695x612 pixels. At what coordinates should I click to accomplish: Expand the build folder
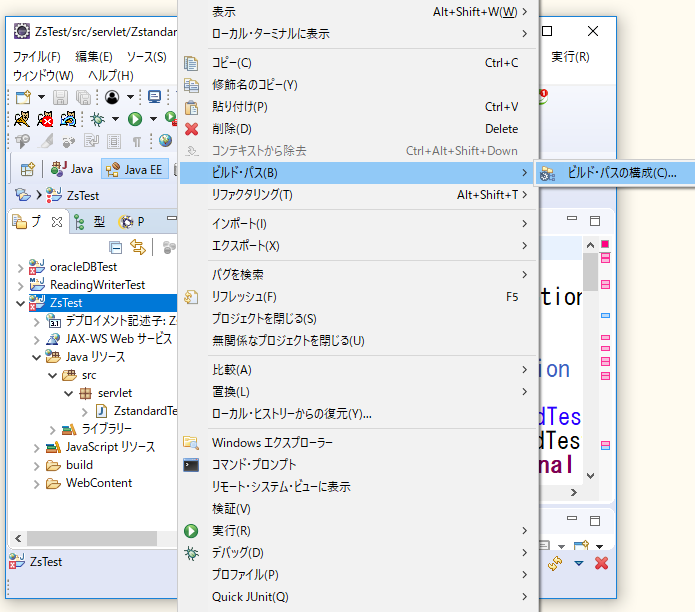coord(36,466)
